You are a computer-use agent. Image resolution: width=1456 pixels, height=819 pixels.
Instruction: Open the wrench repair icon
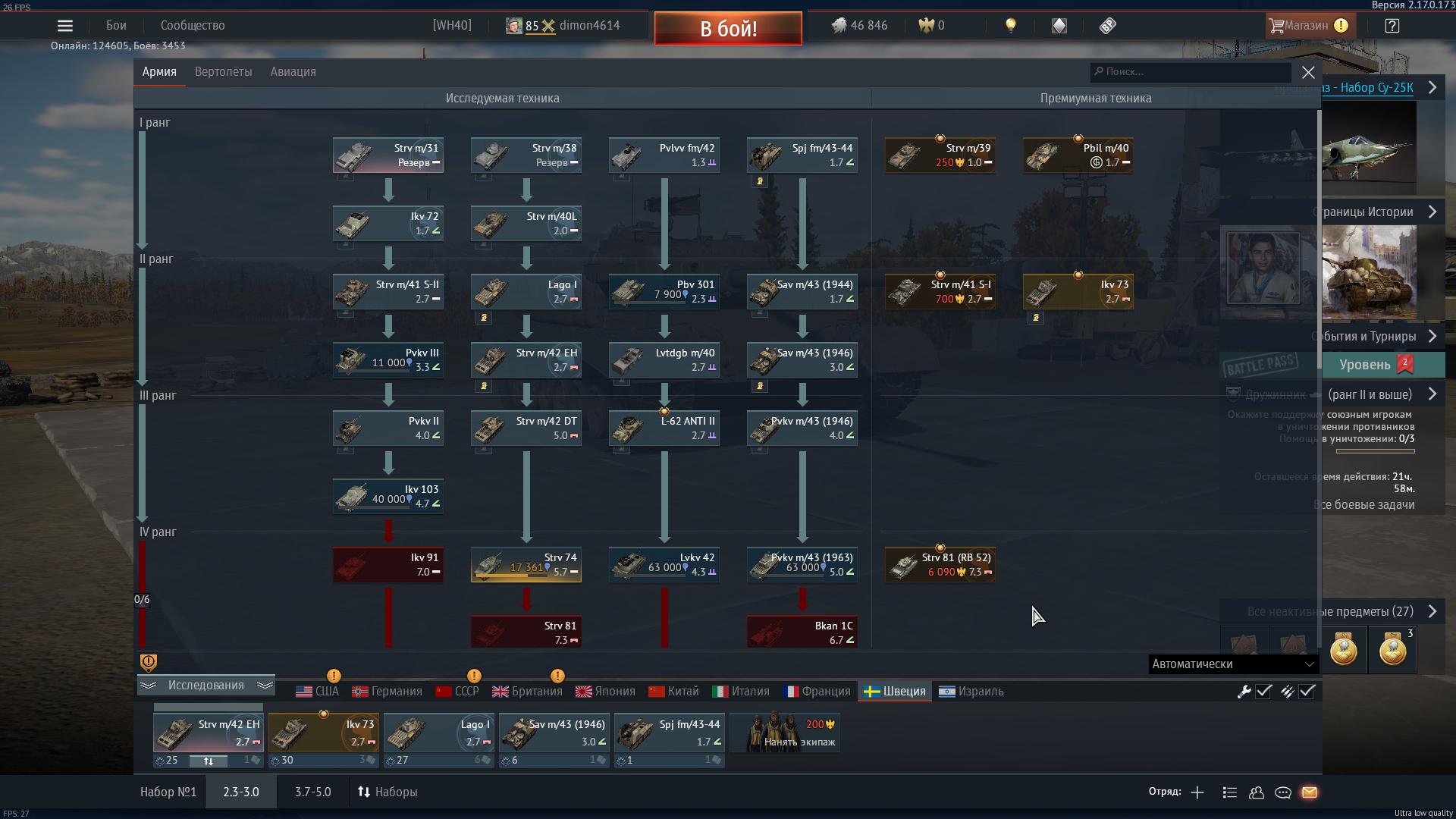pos(1244,692)
